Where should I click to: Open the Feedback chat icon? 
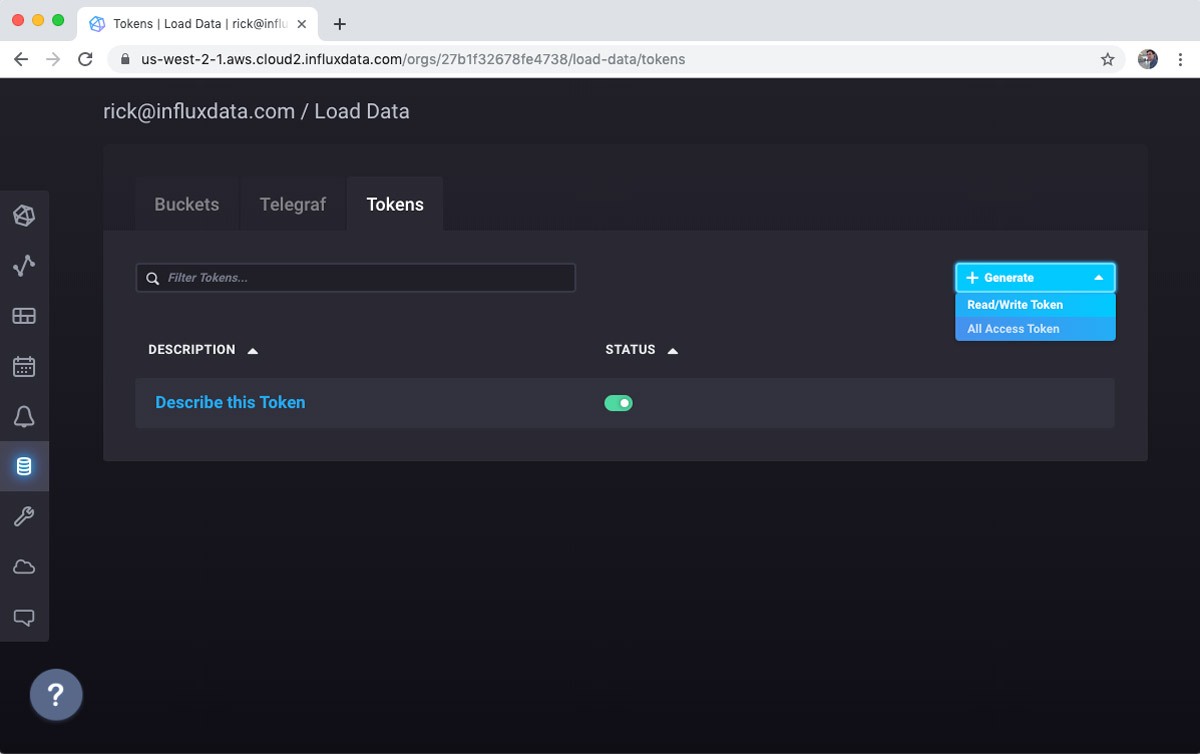tap(24, 617)
